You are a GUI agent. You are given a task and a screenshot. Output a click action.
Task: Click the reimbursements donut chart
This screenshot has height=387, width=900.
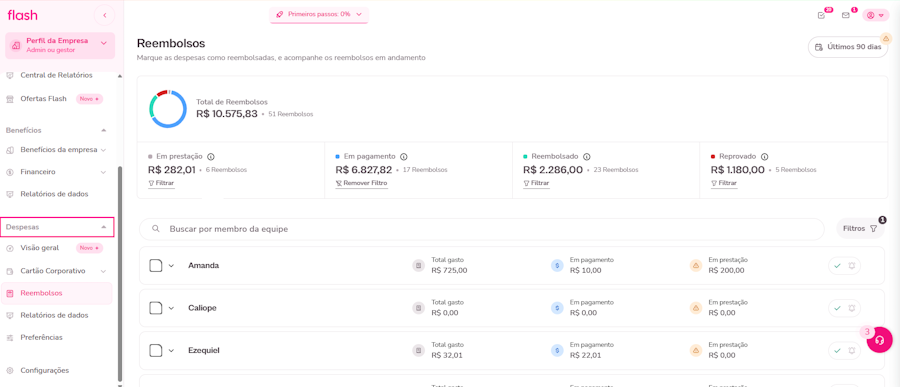click(168, 109)
